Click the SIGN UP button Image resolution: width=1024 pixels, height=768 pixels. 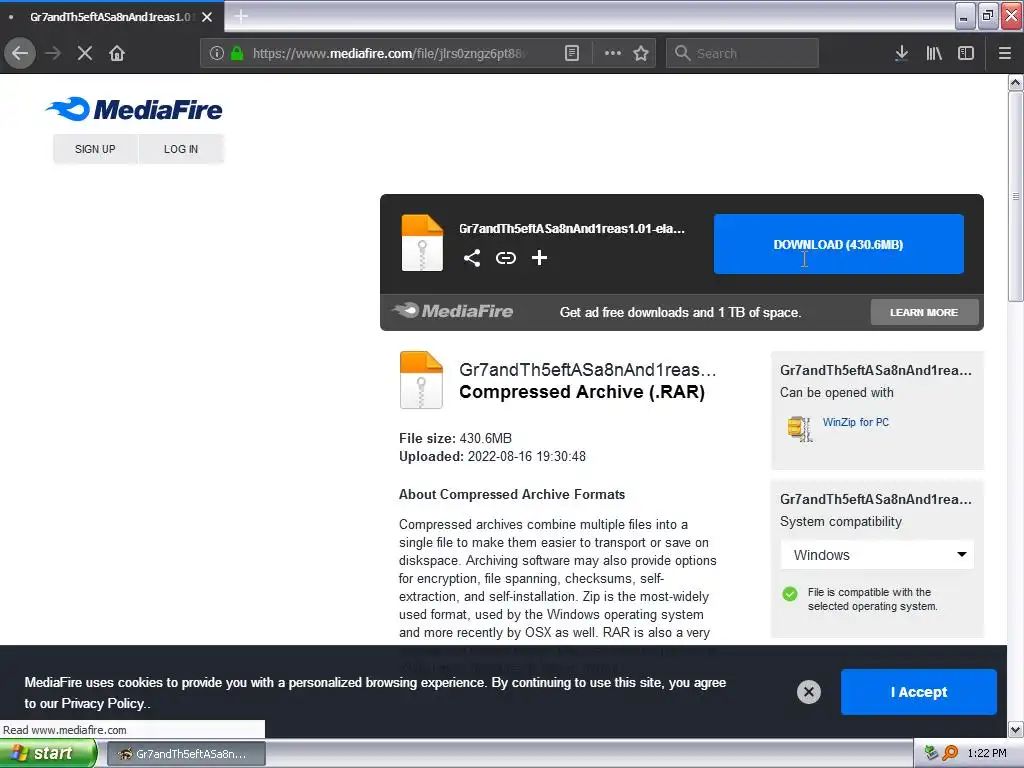click(95, 149)
